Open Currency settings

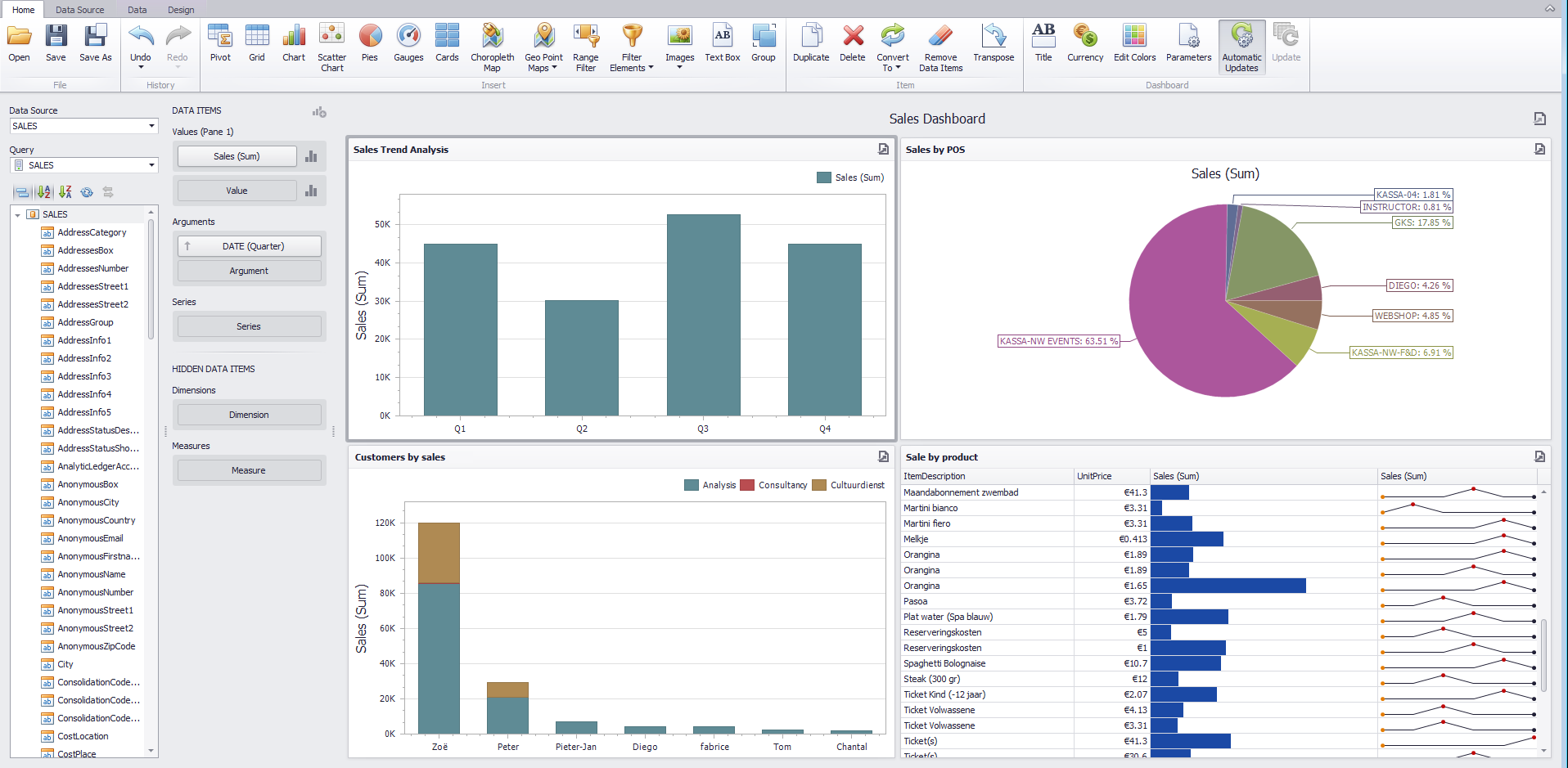(1085, 43)
